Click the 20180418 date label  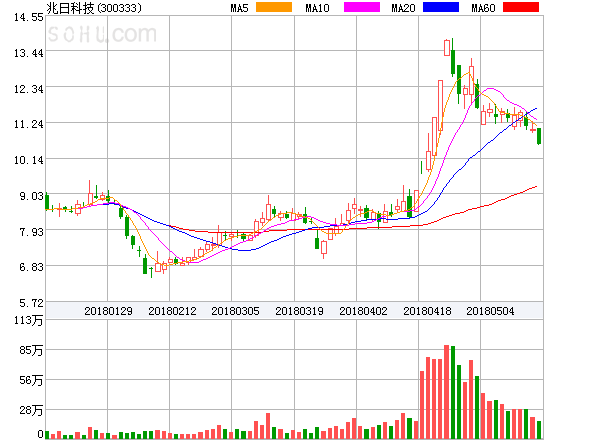[427, 311]
